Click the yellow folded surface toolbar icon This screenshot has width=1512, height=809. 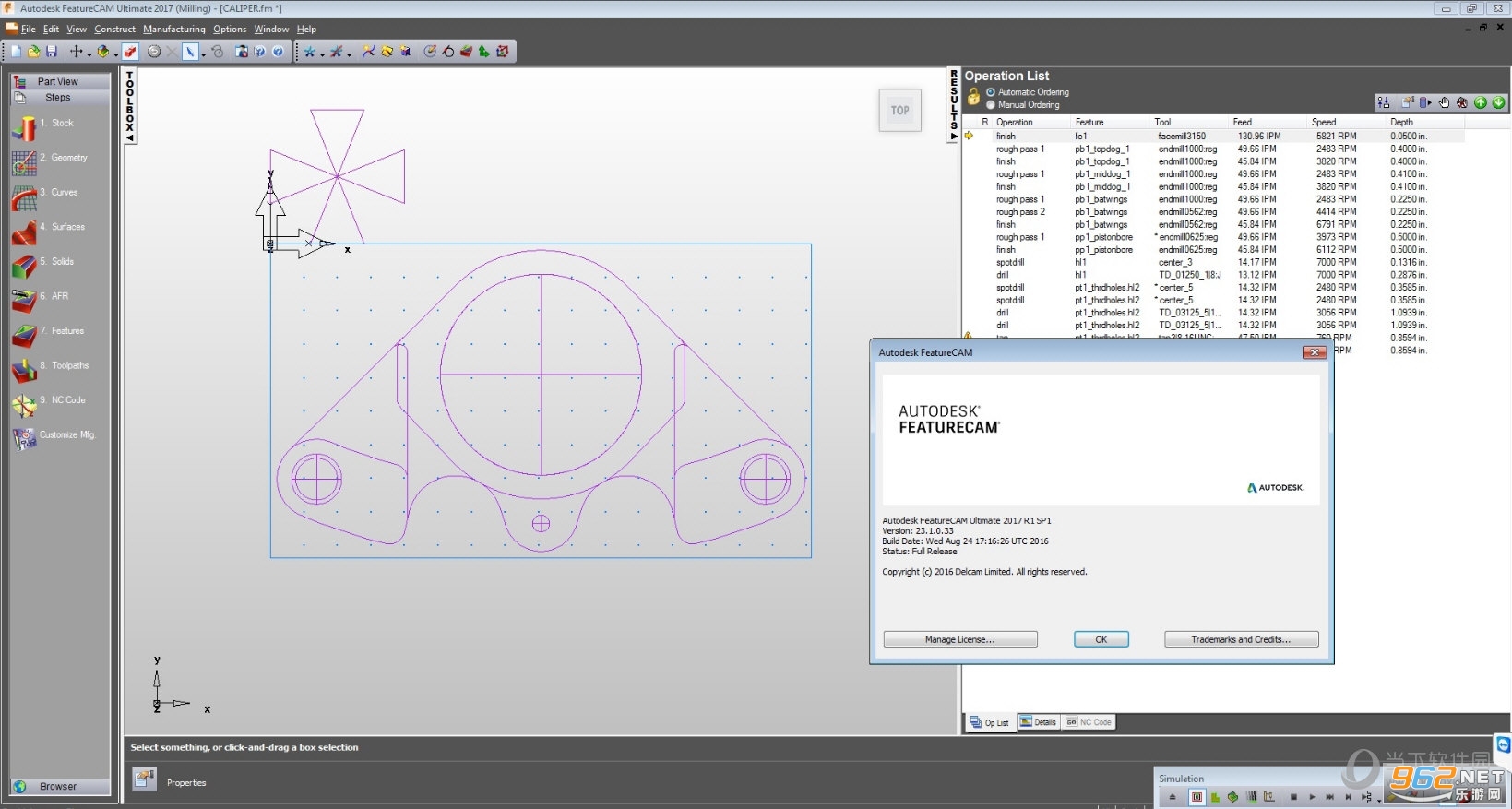tap(387, 52)
